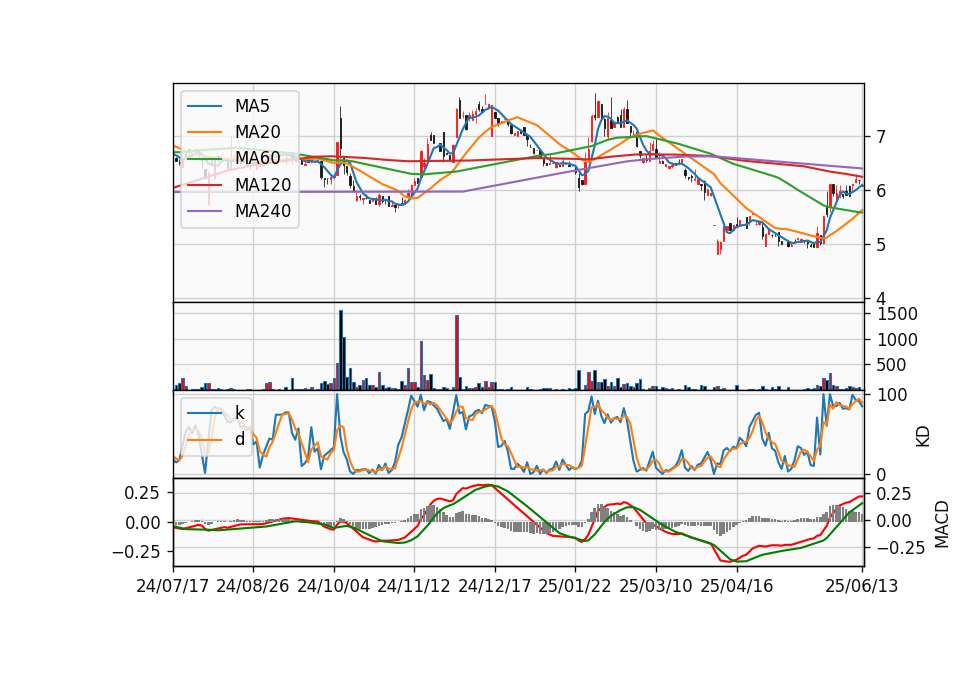This screenshot has width=960, height=690.
Task: Click the d legend label in KD panel
Action: 239,439
